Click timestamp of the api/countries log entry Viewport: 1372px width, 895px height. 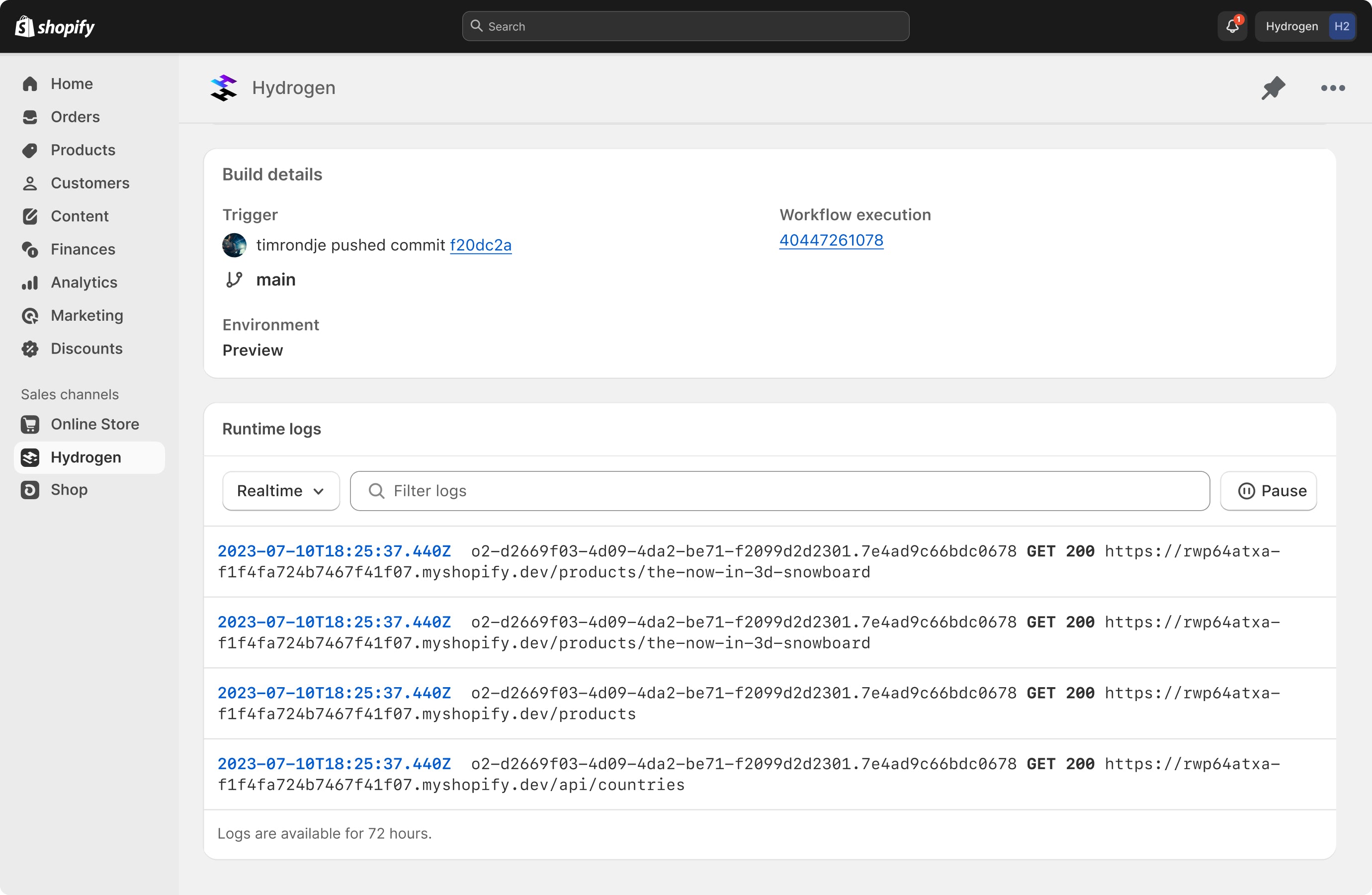coord(334,764)
